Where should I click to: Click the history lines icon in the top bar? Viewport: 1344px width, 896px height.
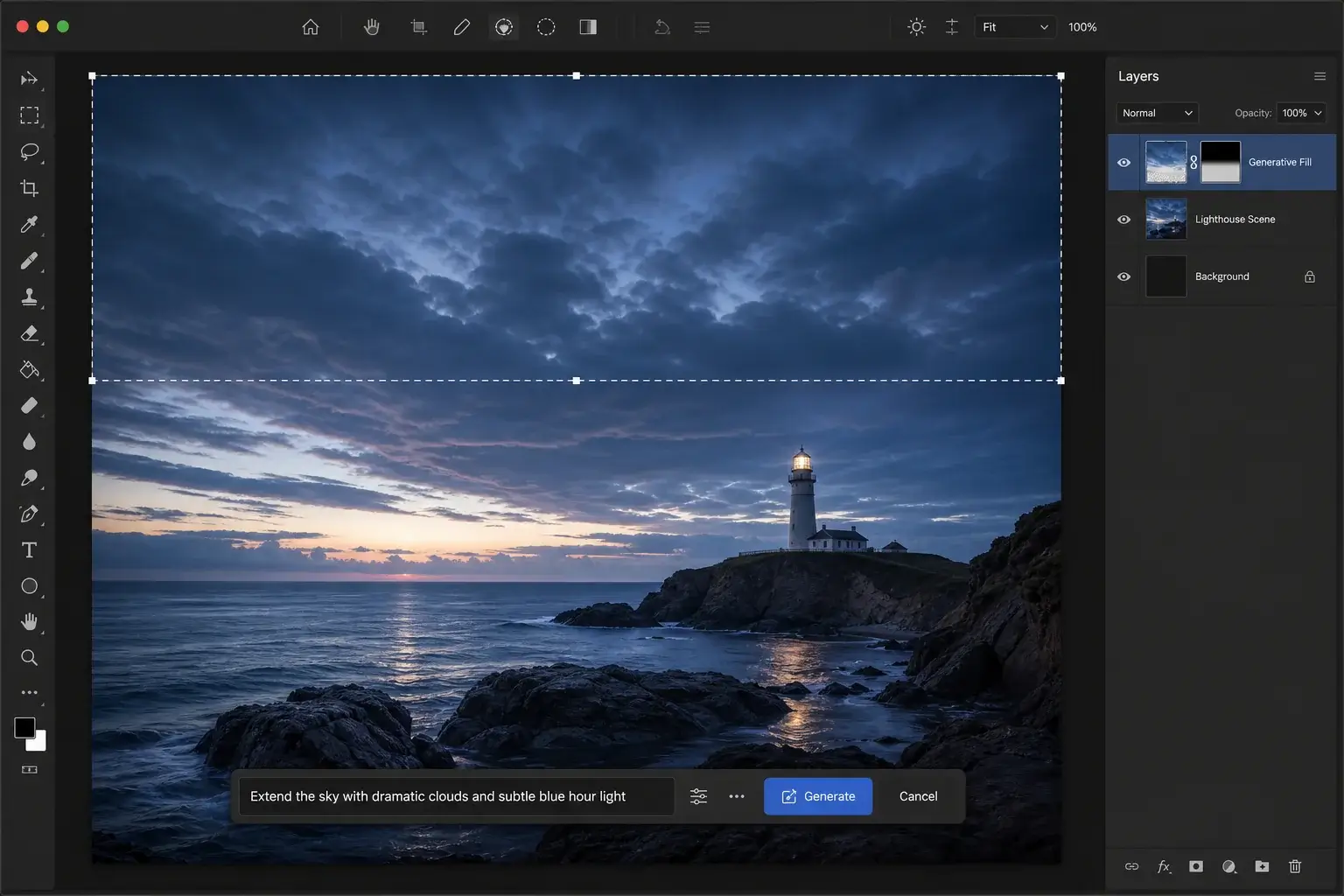click(702, 27)
